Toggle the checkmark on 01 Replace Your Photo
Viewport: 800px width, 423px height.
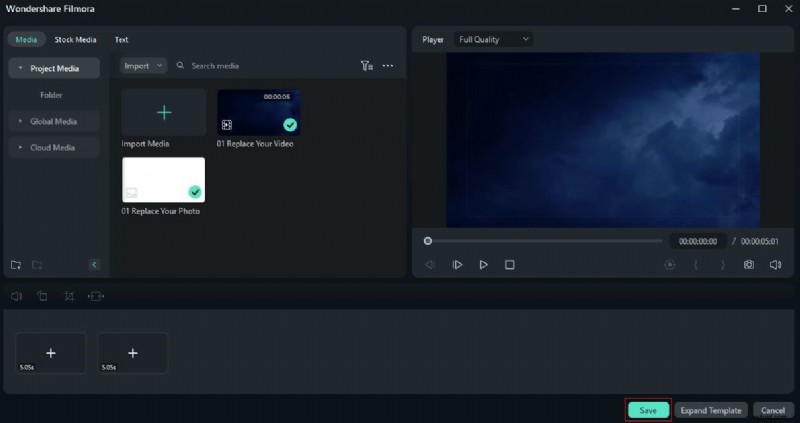195,192
